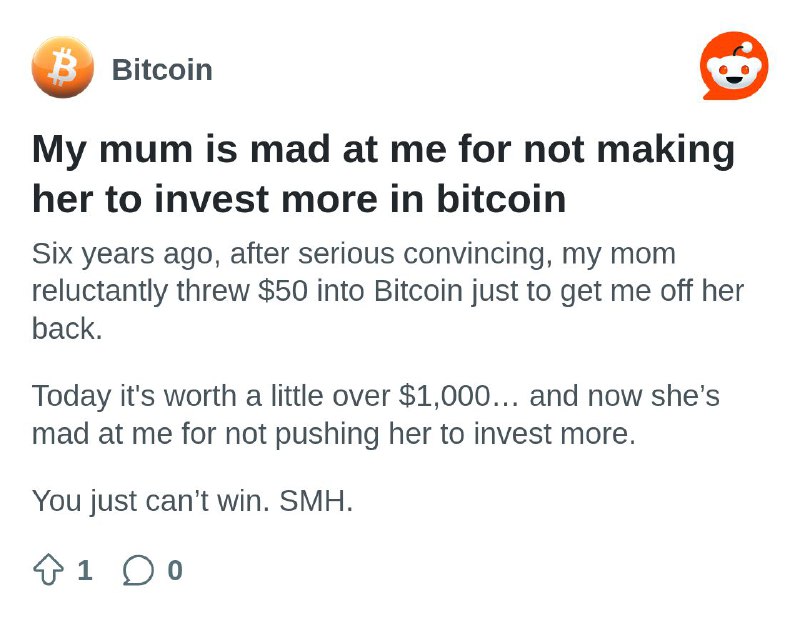Open comments via the speech bubble icon
The width and height of the screenshot is (800, 623).
[x=138, y=570]
